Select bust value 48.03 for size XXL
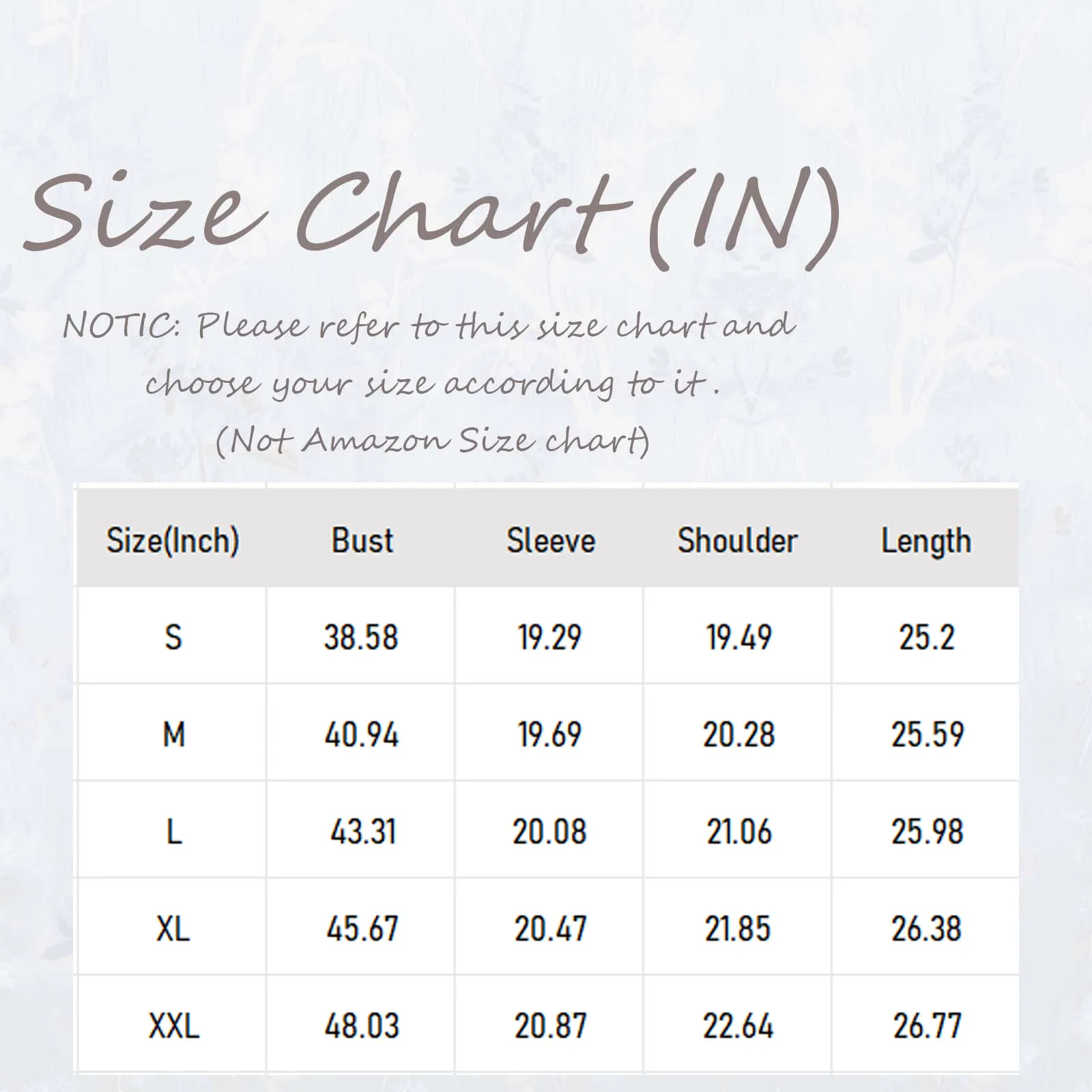This screenshot has width=1092, height=1092. tap(361, 1026)
